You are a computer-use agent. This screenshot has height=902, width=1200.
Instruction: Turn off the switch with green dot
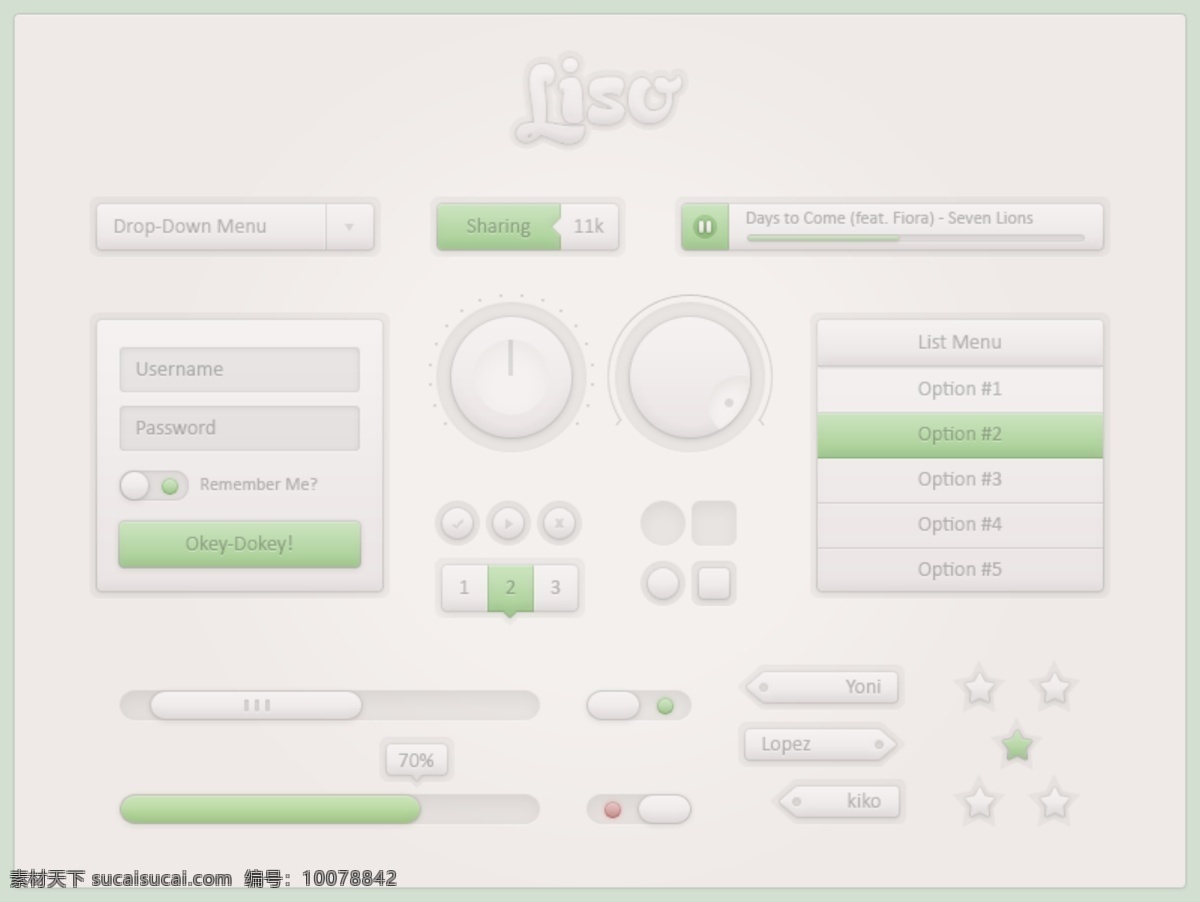point(638,706)
